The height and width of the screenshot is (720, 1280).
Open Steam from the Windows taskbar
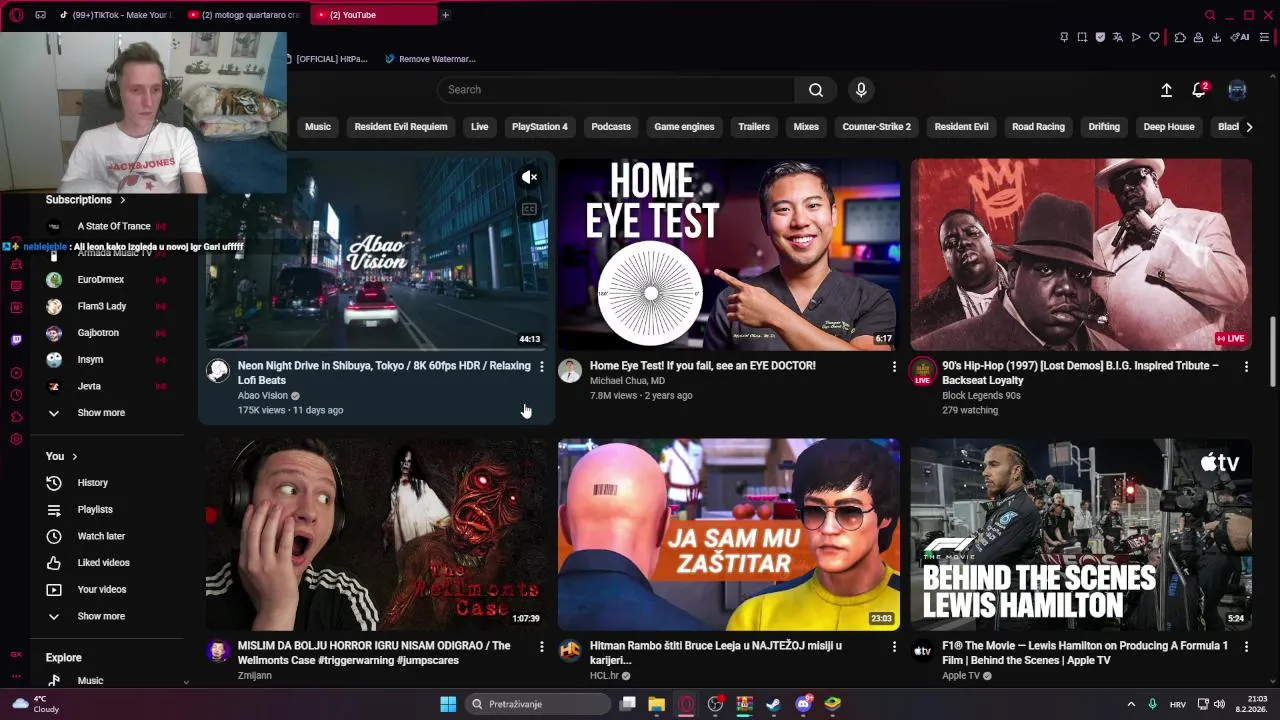[773, 704]
